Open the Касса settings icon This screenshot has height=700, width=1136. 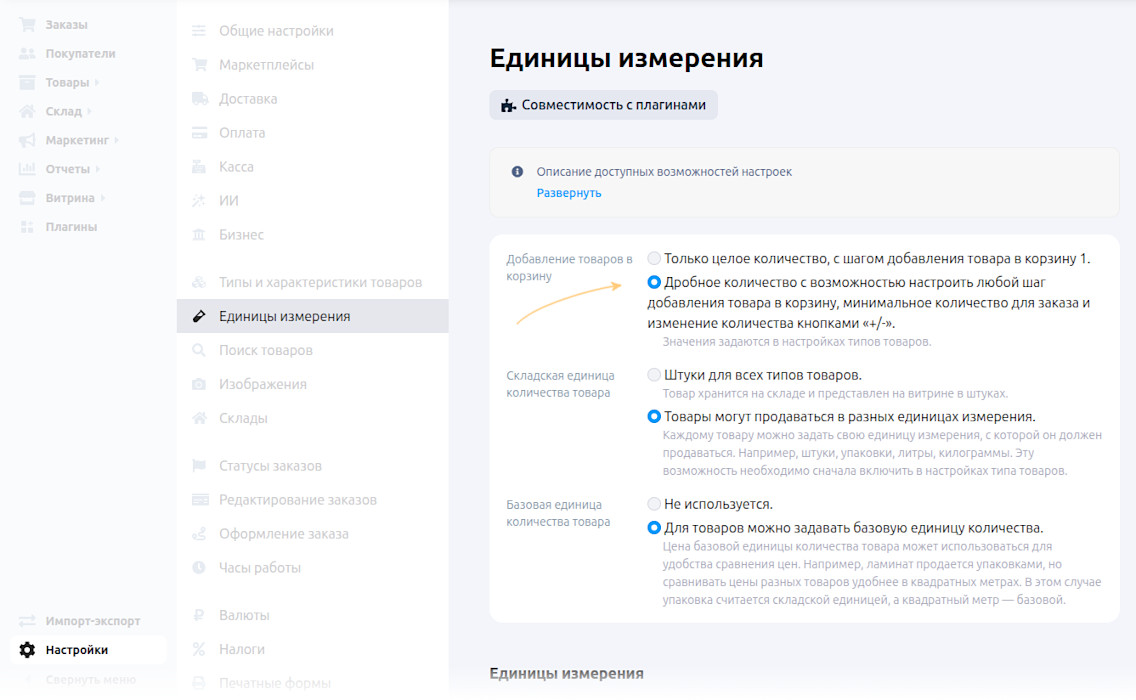coord(198,166)
